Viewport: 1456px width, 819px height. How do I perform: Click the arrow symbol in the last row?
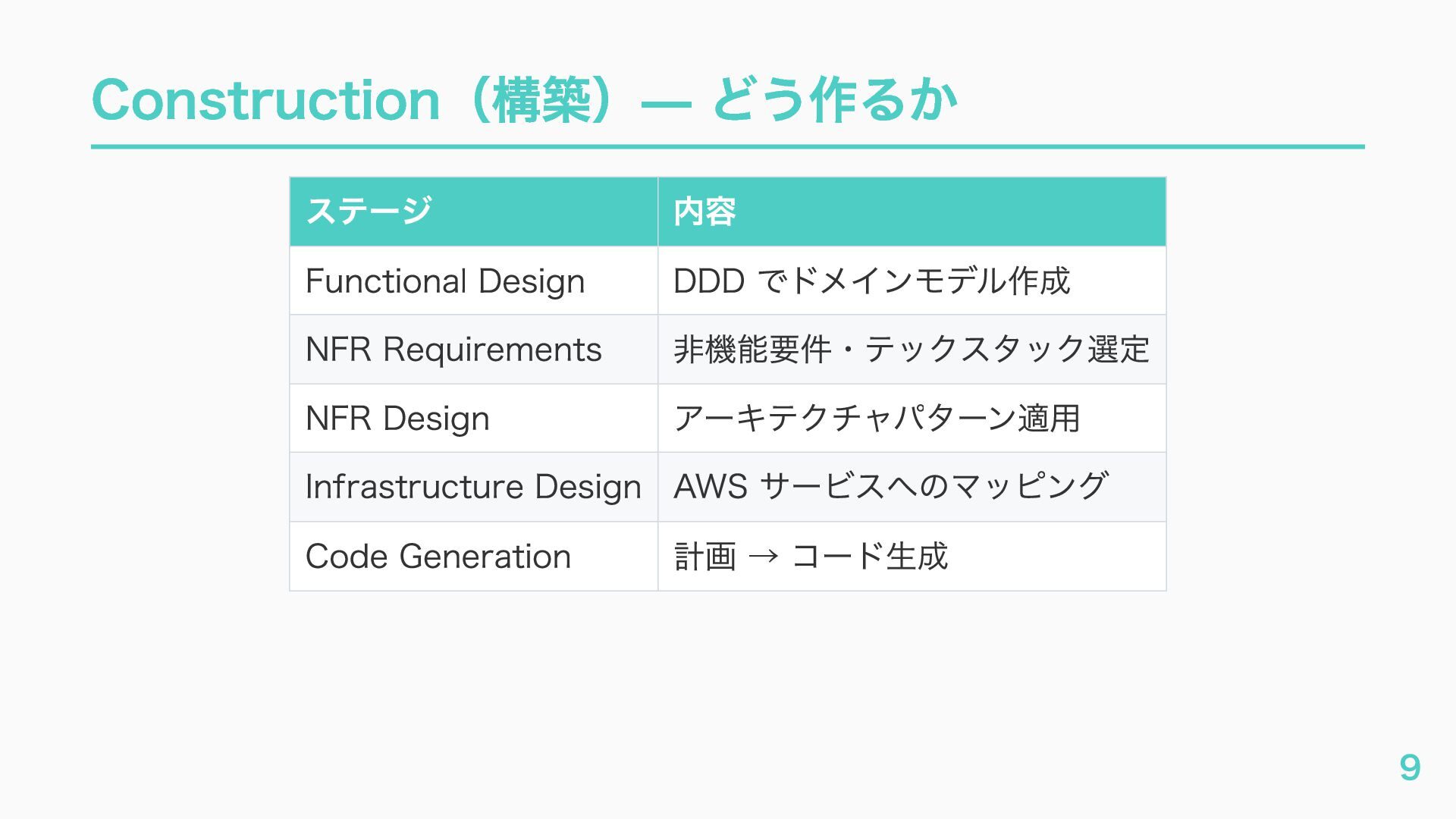(763, 557)
